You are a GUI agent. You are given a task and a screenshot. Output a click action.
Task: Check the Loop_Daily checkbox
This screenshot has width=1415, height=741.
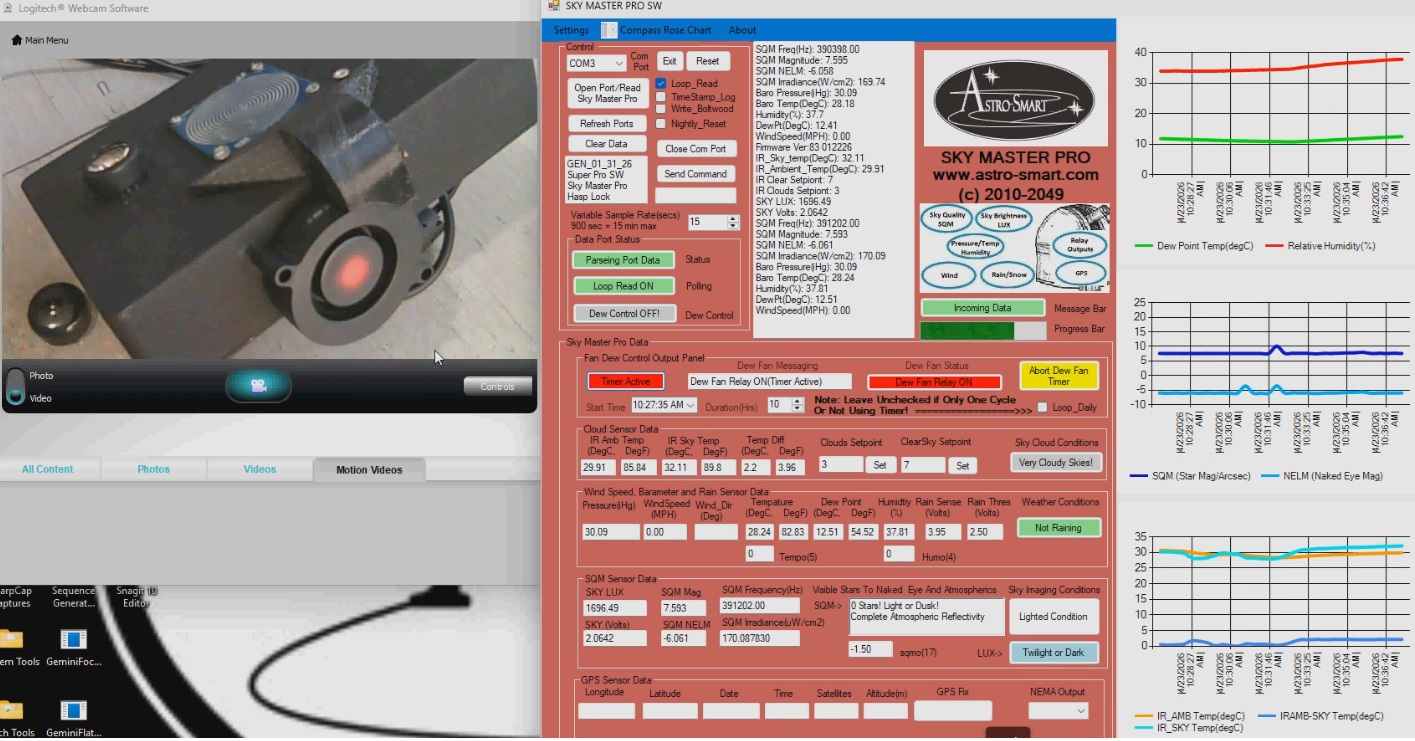click(1043, 407)
